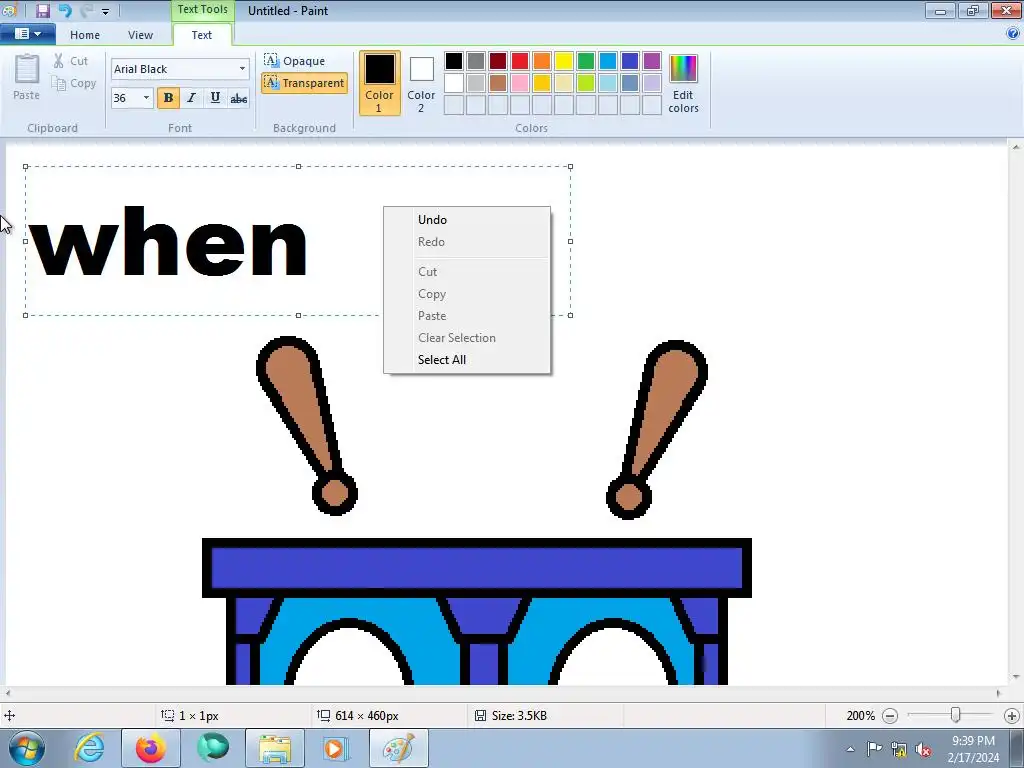
Task: Toggle Strikethrough text formatting
Action: [x=238, y=98]
